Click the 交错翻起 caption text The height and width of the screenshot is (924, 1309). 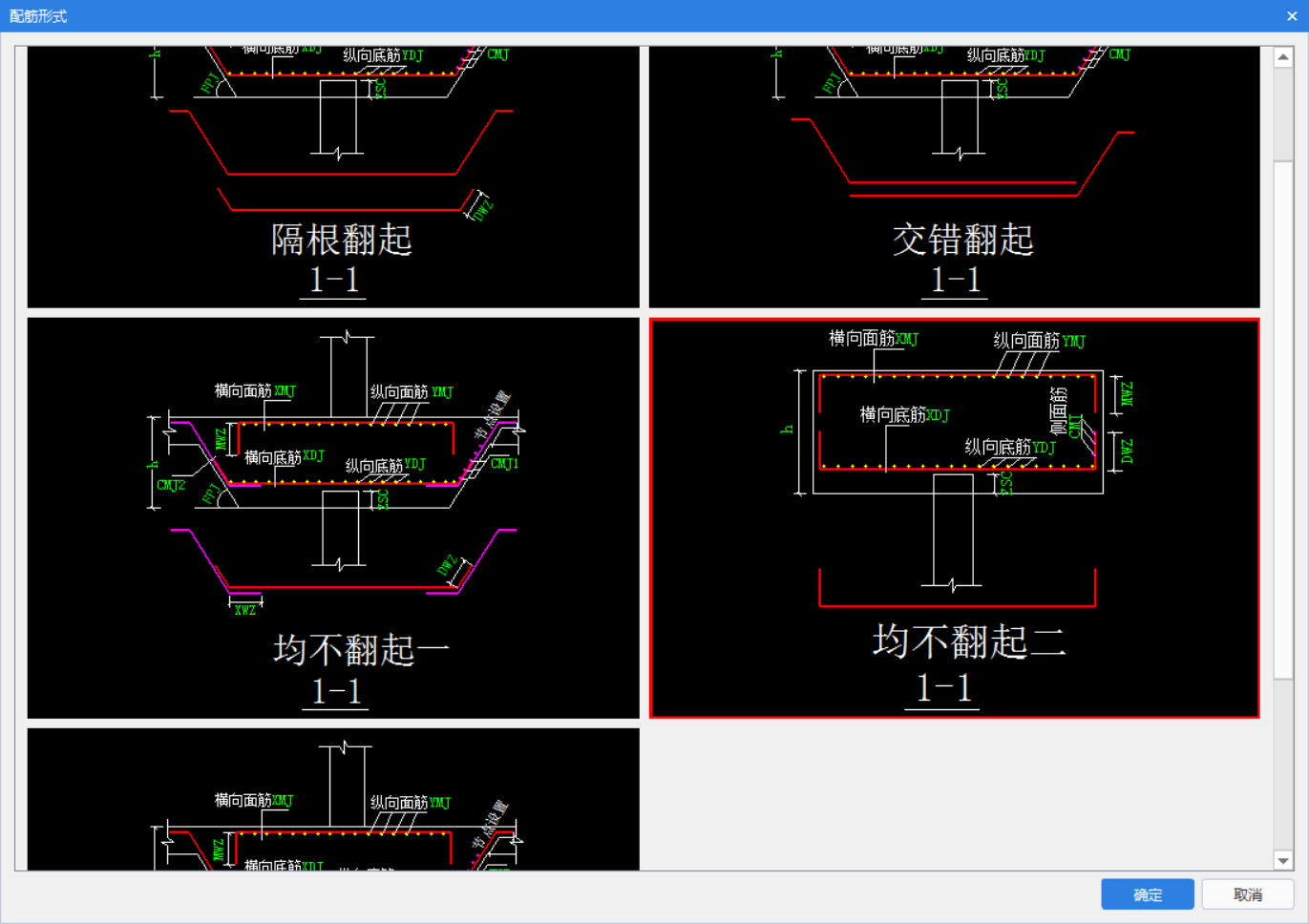click(x=963, y=240)
